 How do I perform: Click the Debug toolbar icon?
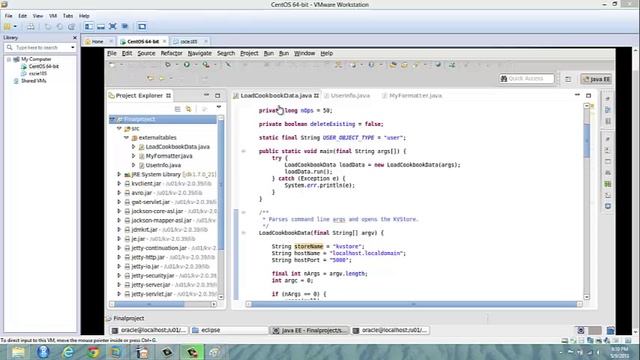(168, 65)
